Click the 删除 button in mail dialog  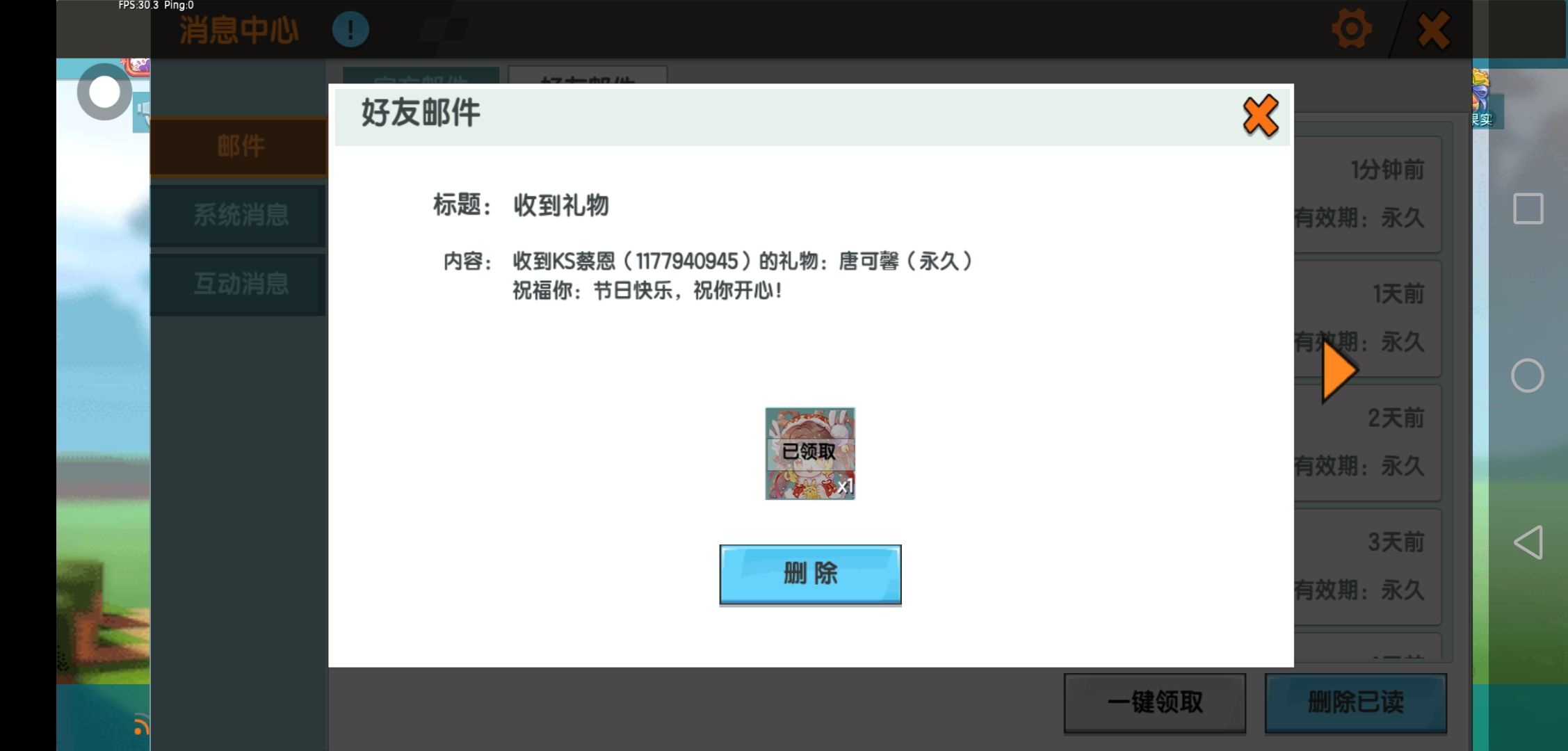click(810, 574)
